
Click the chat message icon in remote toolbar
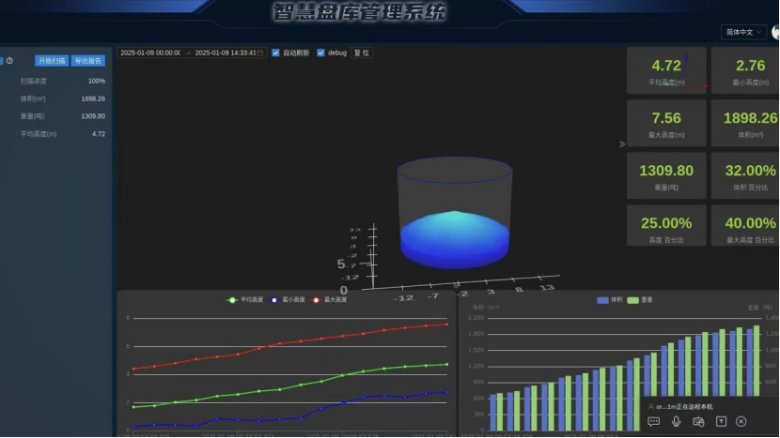pyautogui.click(x=654, y=422)
